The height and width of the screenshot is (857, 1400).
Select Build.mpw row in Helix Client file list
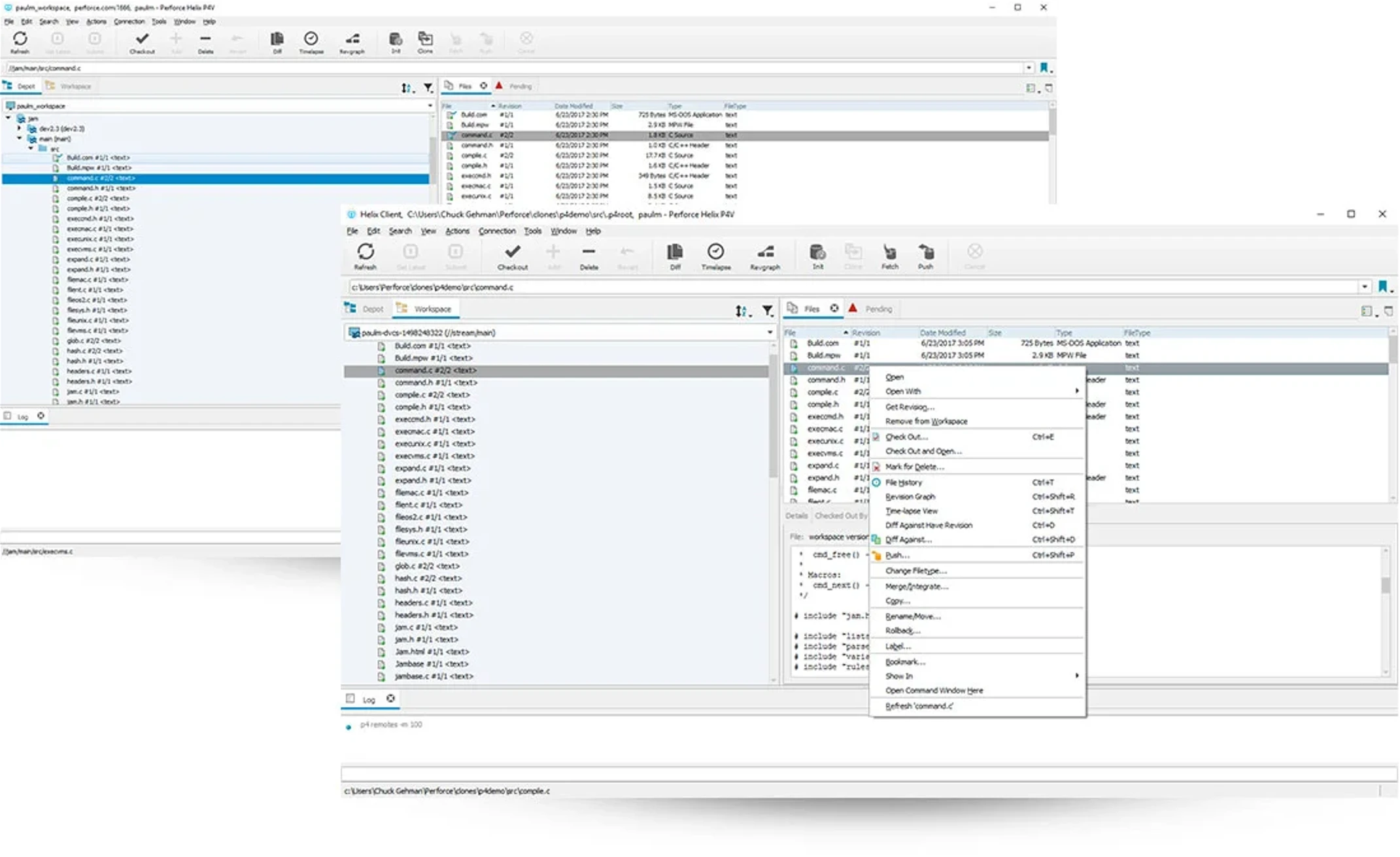1085,356
